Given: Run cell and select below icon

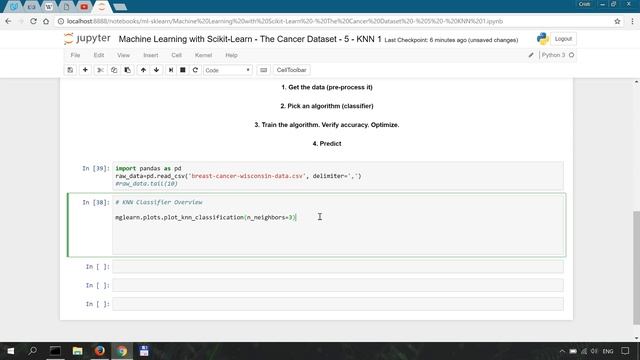Looking at the screenshot, I should [171, 70].
